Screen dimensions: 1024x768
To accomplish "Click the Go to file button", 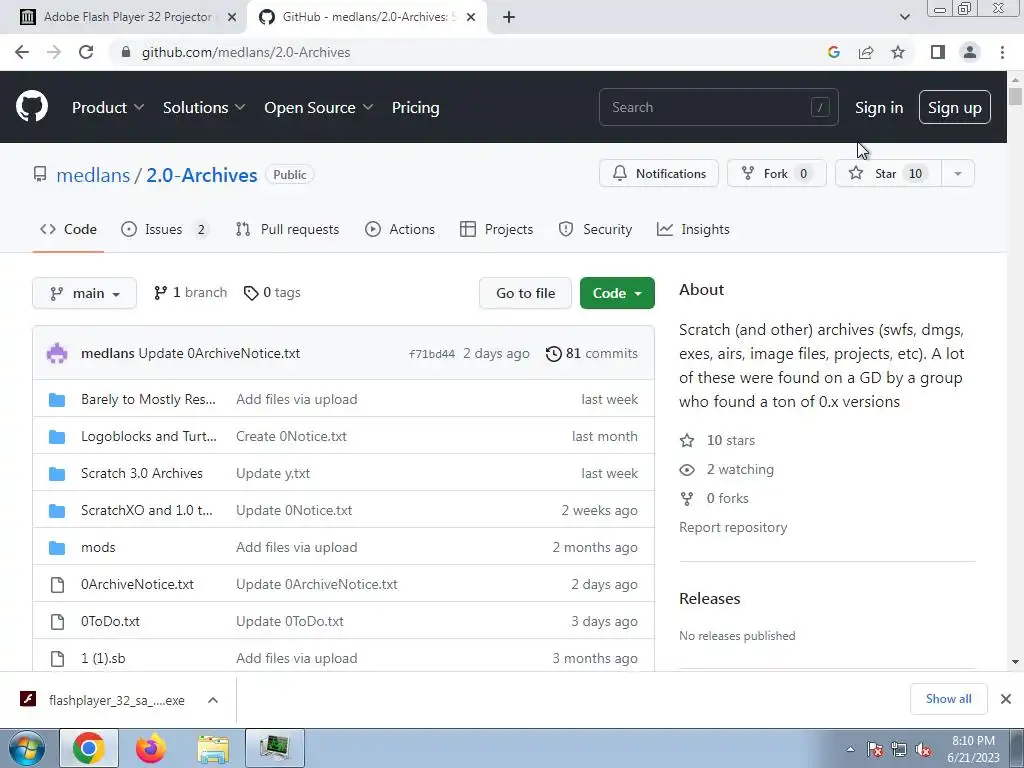I will pyautogui.click(x=525, y=293).
